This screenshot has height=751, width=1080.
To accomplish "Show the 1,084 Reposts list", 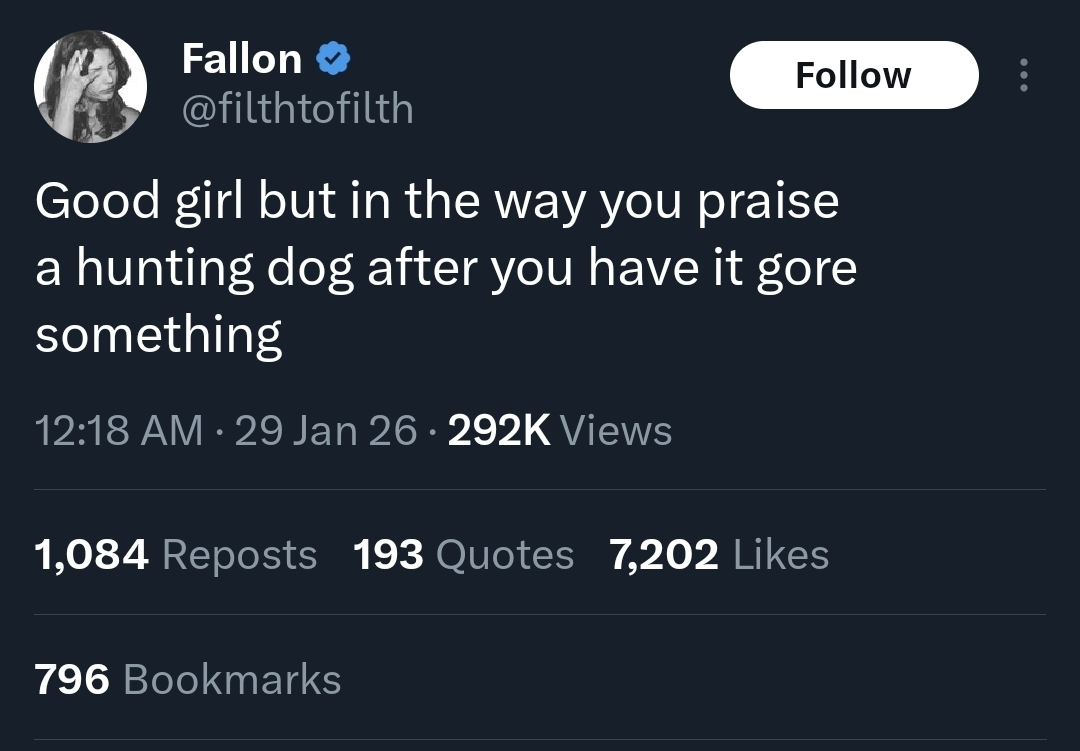I will tap(176, 554).
